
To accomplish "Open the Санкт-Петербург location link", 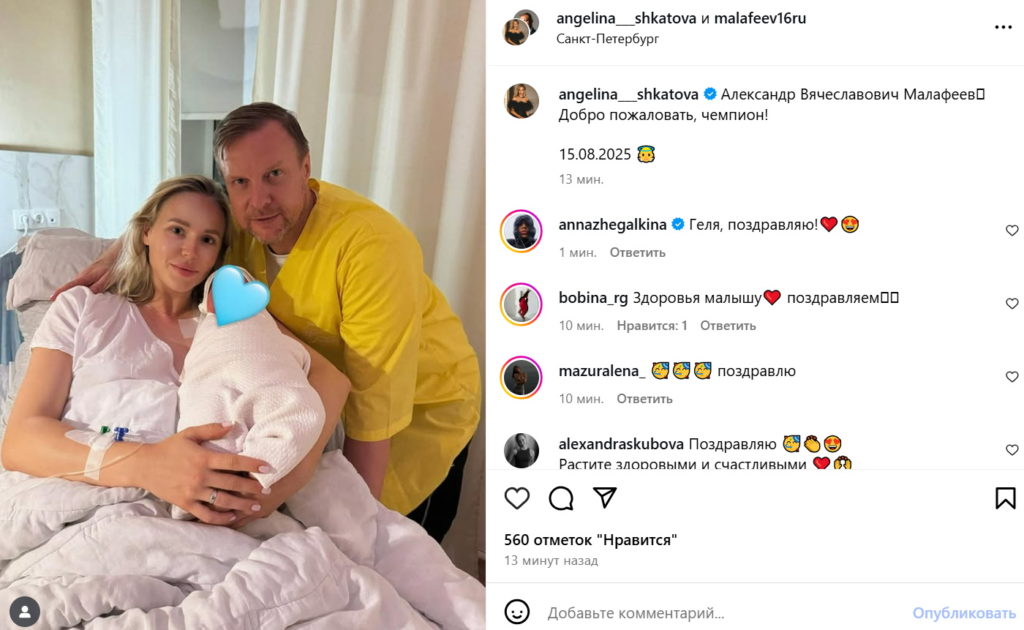I will (607, 39).
